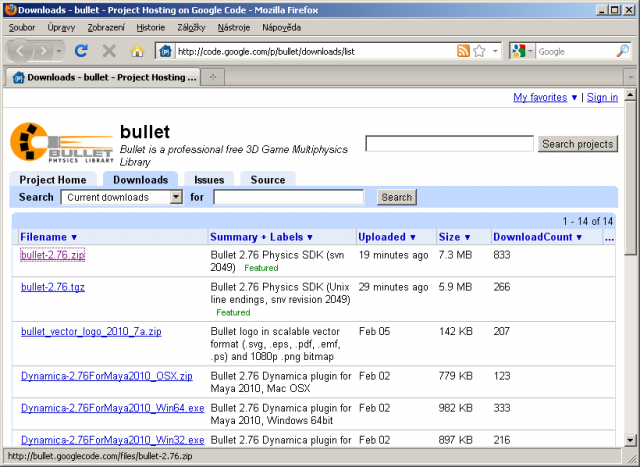Open bullet_vector_logo_2010_7a.zip link

pos(91,331)
